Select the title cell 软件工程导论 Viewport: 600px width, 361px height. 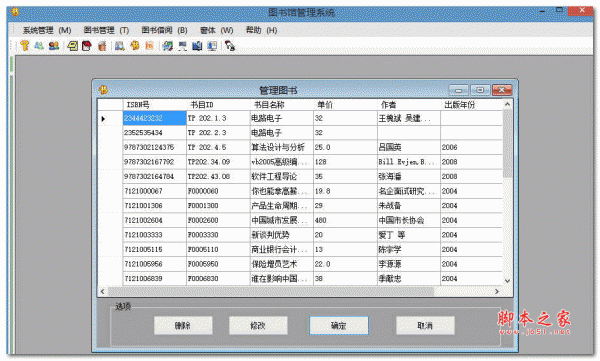coord(282,176)
